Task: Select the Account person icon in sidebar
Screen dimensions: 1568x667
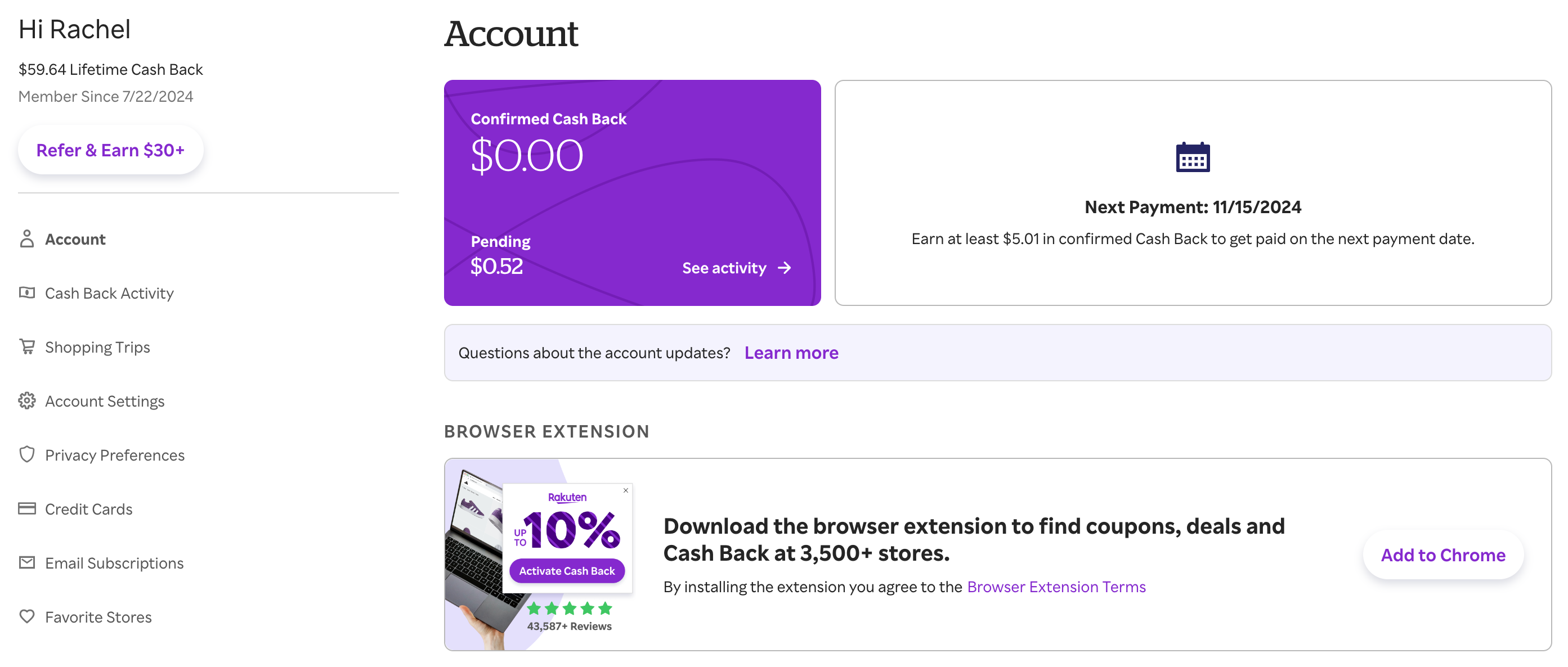Action: [x=27, y=239]
